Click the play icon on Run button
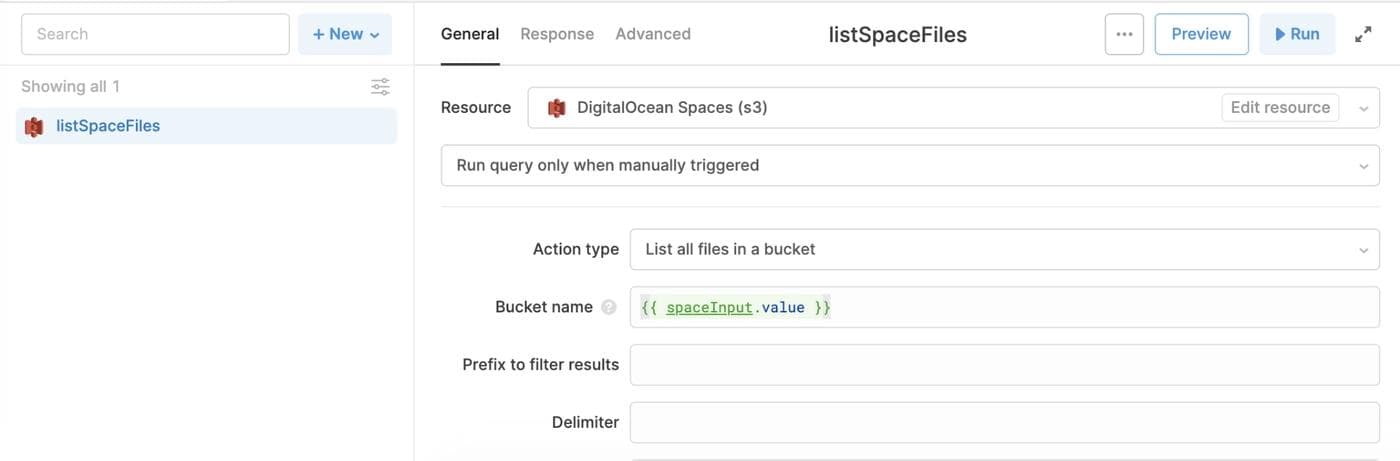This screenshot has width=1400, height=461. 1280,34
